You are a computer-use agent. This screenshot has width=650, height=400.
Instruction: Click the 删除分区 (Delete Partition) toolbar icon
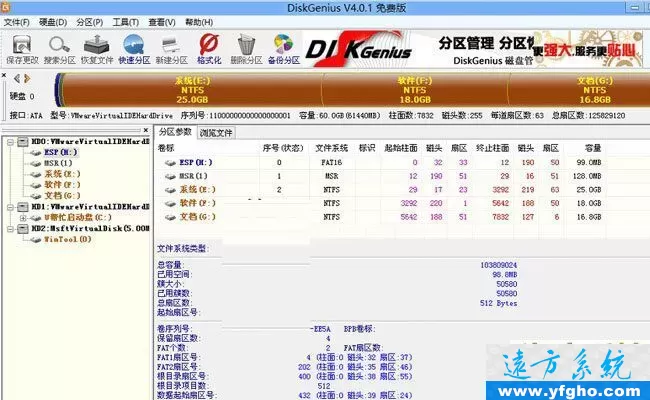tap(246, 48)
